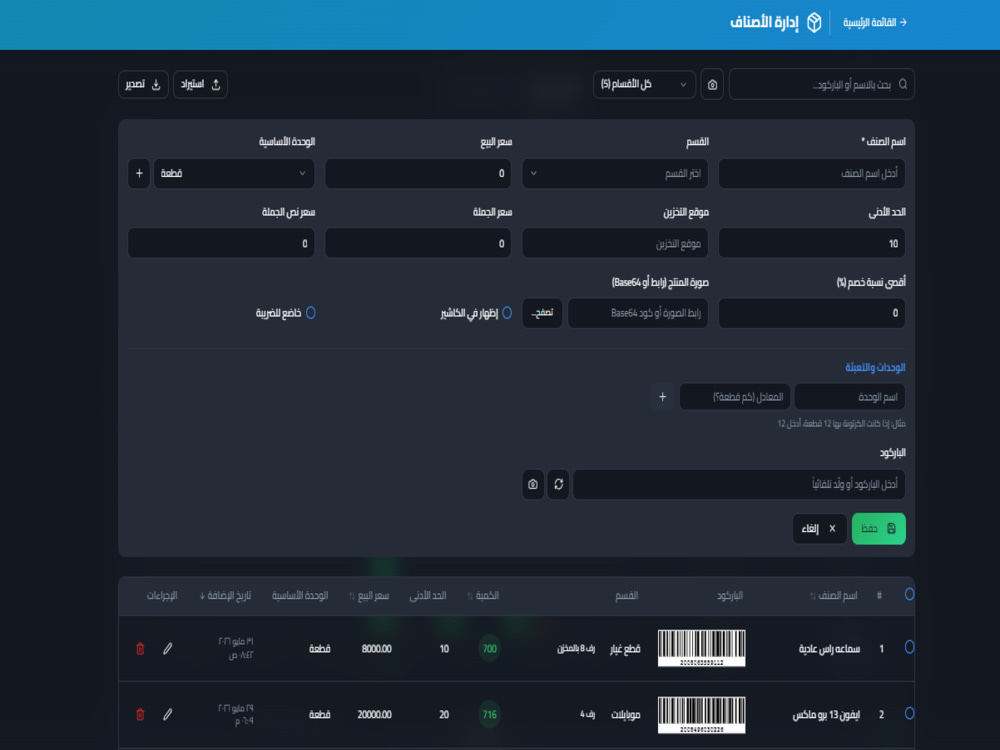Select row 2 ايفون 13 برو ماكس checkbox
1000x750 pixels.
tap(909, 714)
